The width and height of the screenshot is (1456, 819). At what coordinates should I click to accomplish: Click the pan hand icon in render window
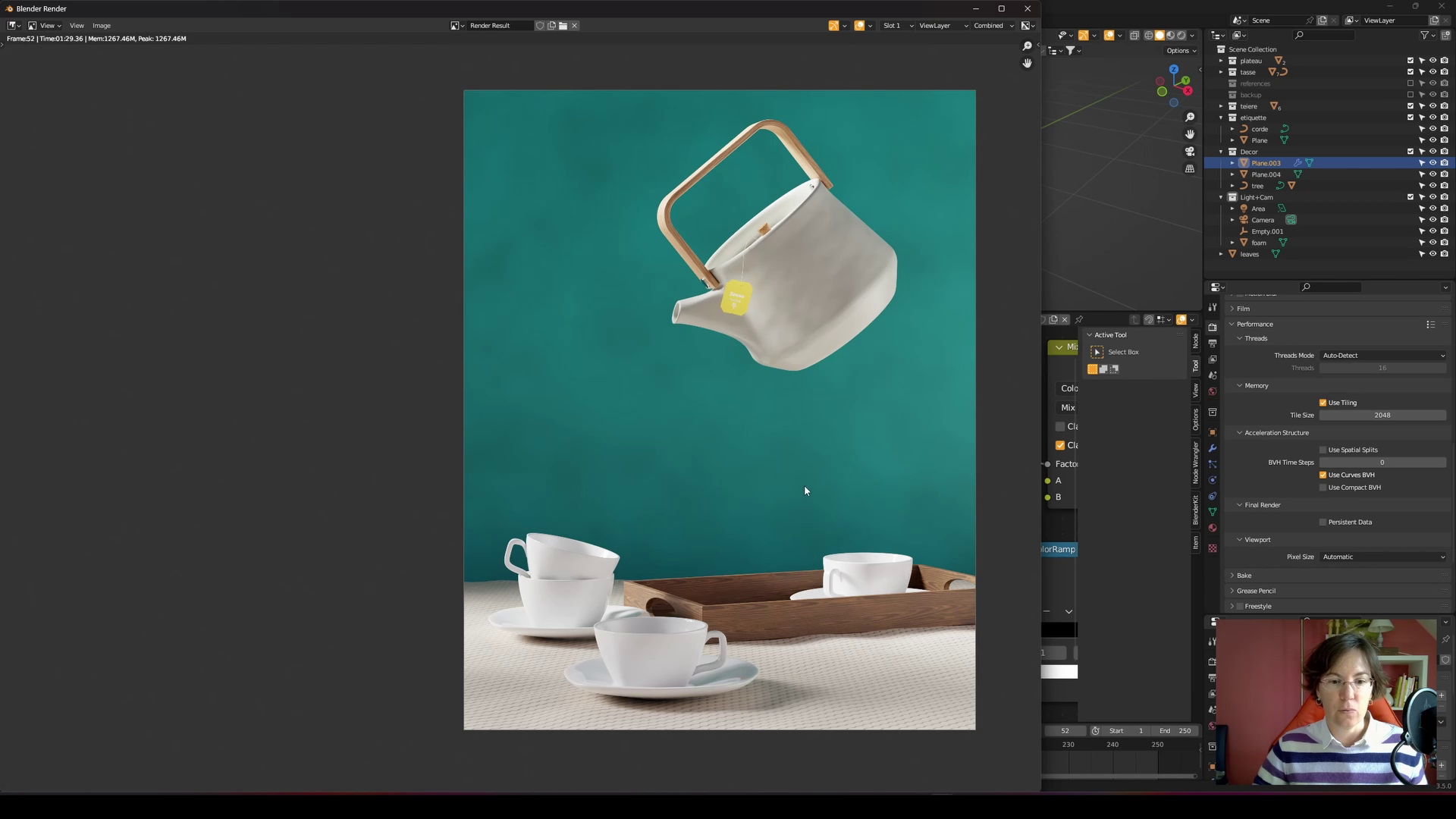pos(1027,63)
